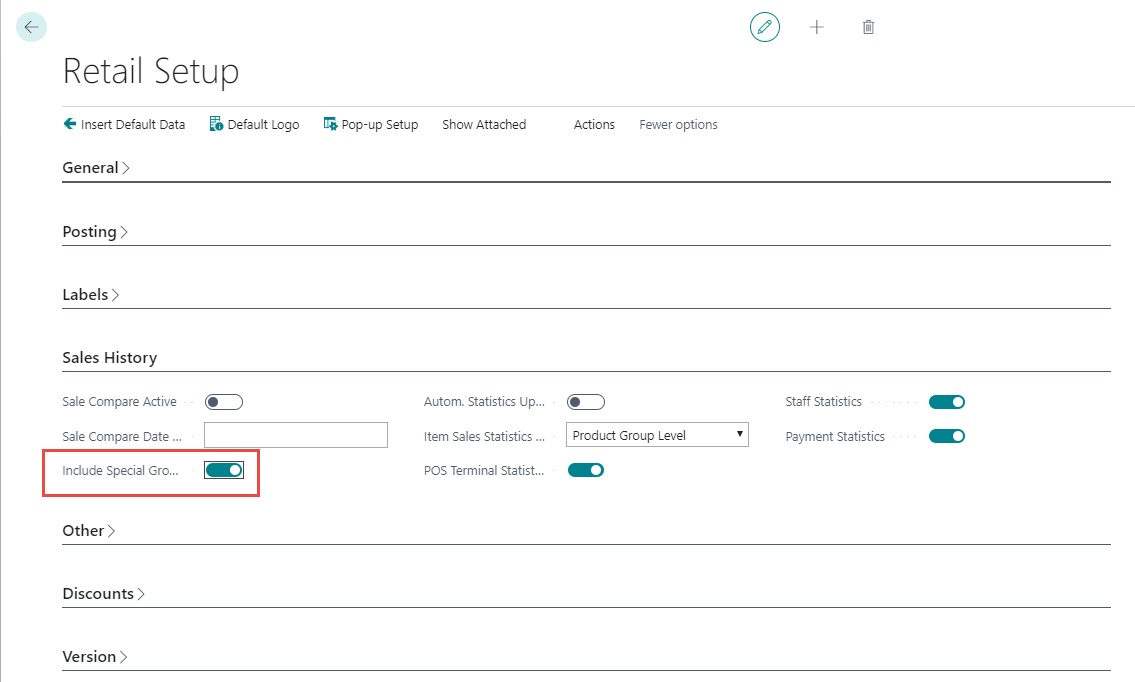Click the back arrow button

point(31,27)
